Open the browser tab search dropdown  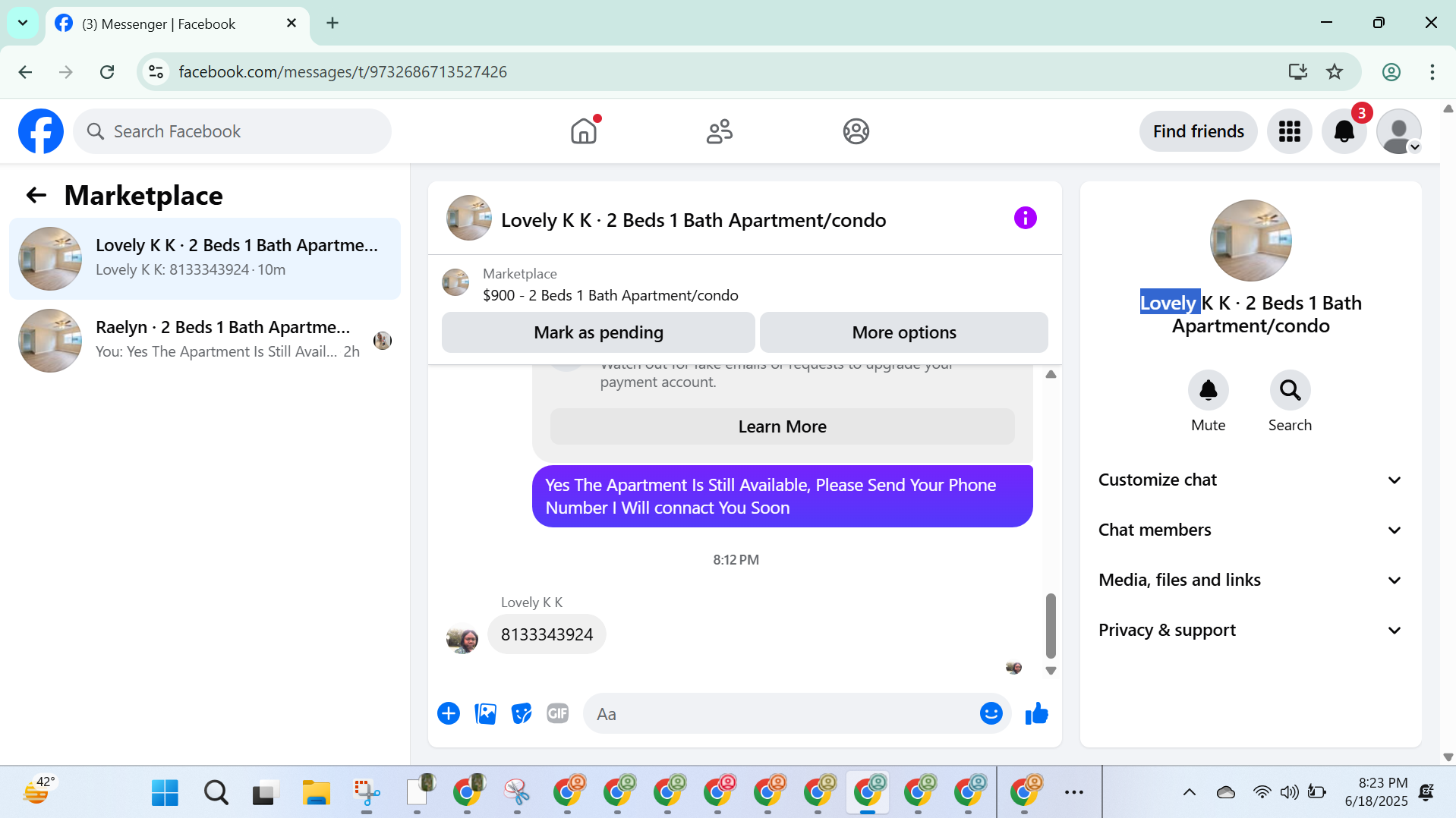click(x=23, y=23)
